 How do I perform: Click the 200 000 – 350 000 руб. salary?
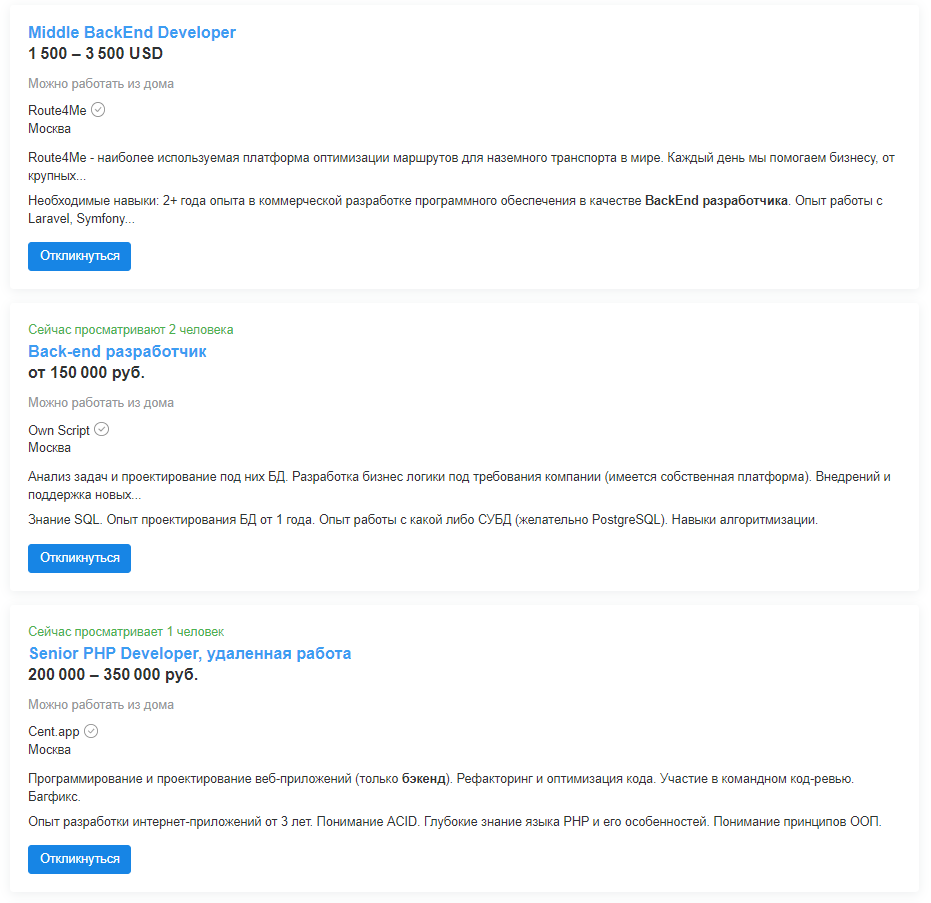coord(113,675)
